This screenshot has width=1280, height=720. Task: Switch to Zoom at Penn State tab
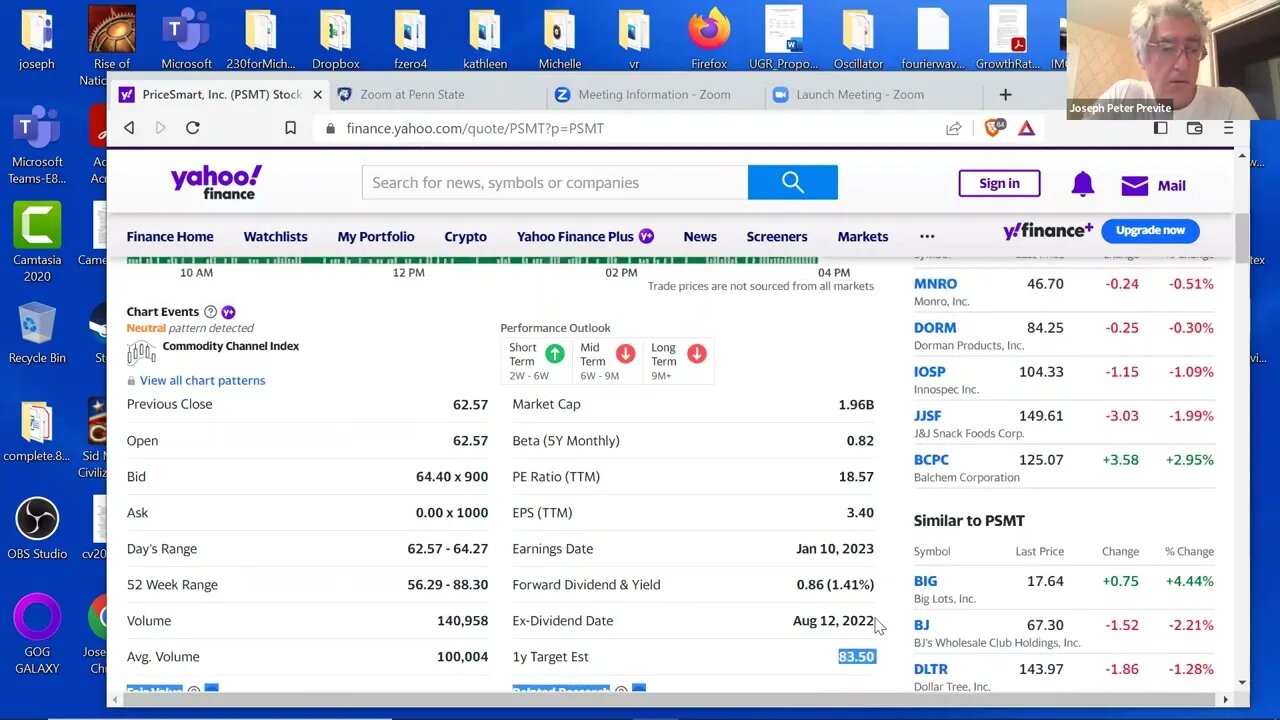pyautogui.click(x=437, y=94)
